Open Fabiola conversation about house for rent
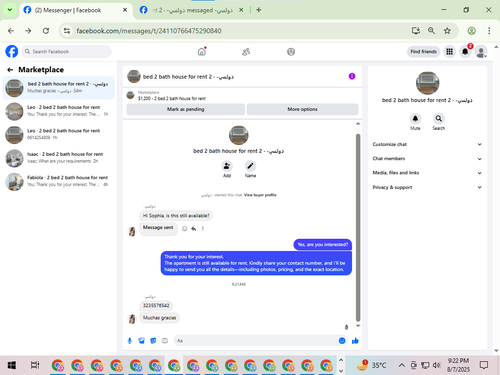Screen dimensions: 500x375 [59, 181]
